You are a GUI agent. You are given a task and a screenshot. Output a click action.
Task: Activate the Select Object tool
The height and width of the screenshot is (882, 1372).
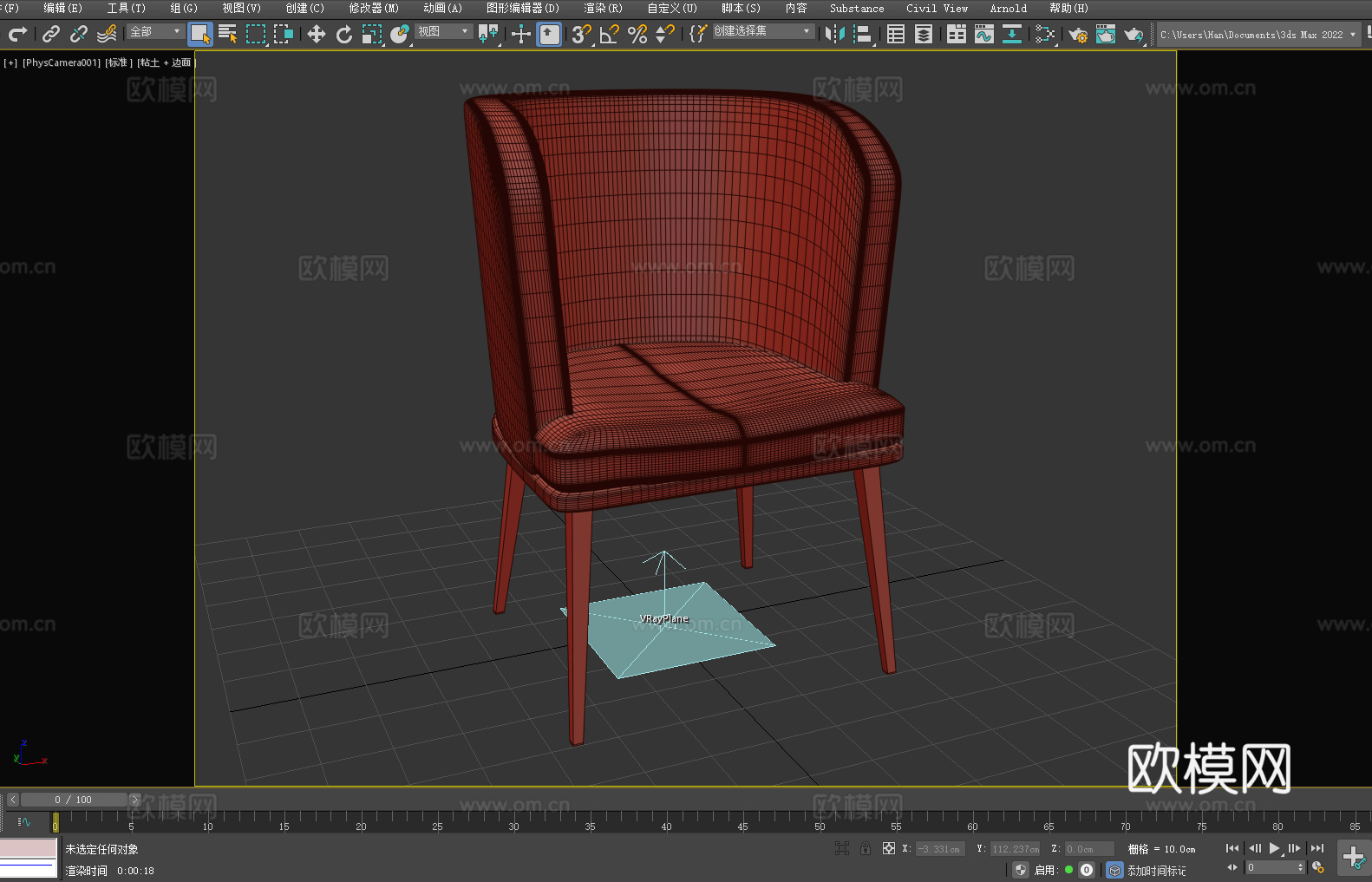click(200, 34)
